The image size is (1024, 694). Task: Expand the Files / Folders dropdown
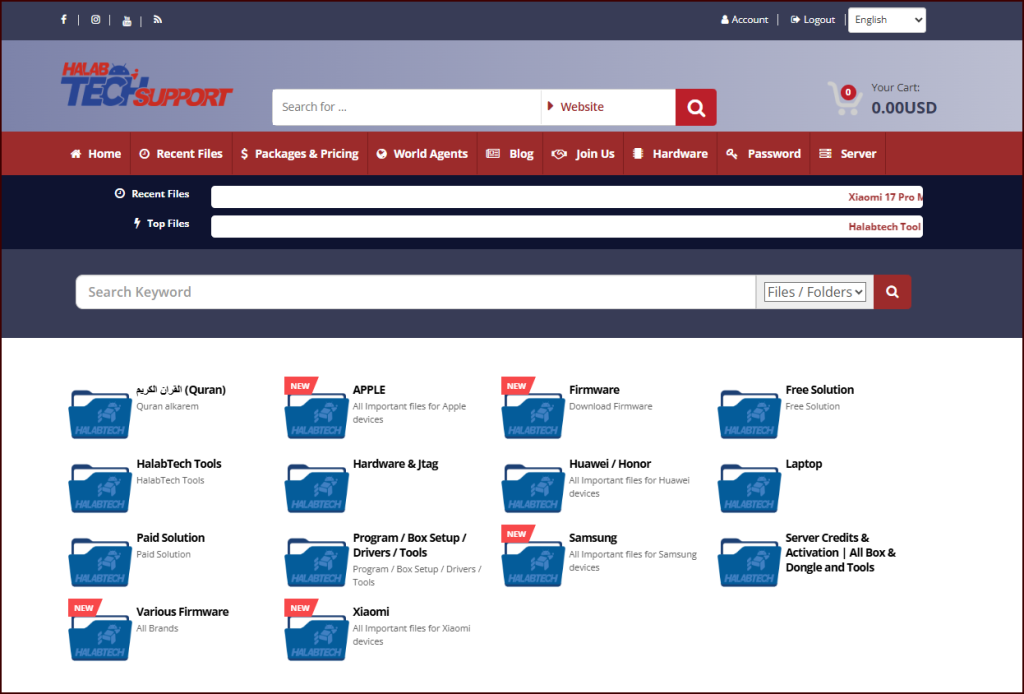(x=814, y=292)
